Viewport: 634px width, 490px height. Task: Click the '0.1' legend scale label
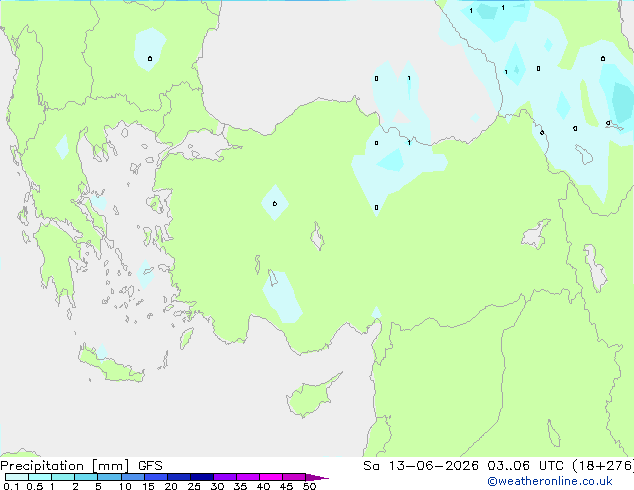click(x=11, y=486)
